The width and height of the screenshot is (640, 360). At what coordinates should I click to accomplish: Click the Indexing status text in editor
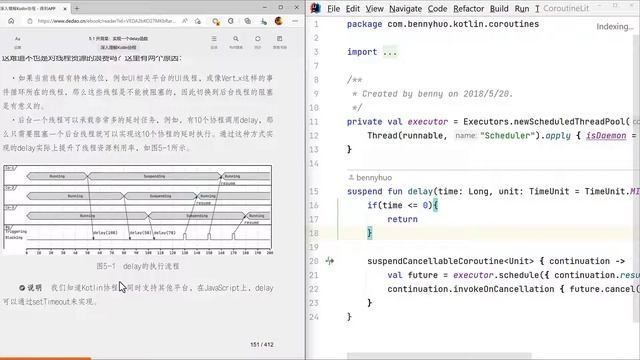point(615,27)
